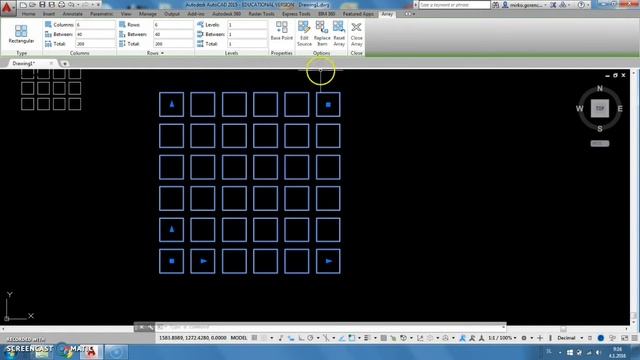Image resolution: width=640 pixels, height=360 pixels.
Task: Open AutoCAD from the Windows taskbar
Action: point(91,351)
